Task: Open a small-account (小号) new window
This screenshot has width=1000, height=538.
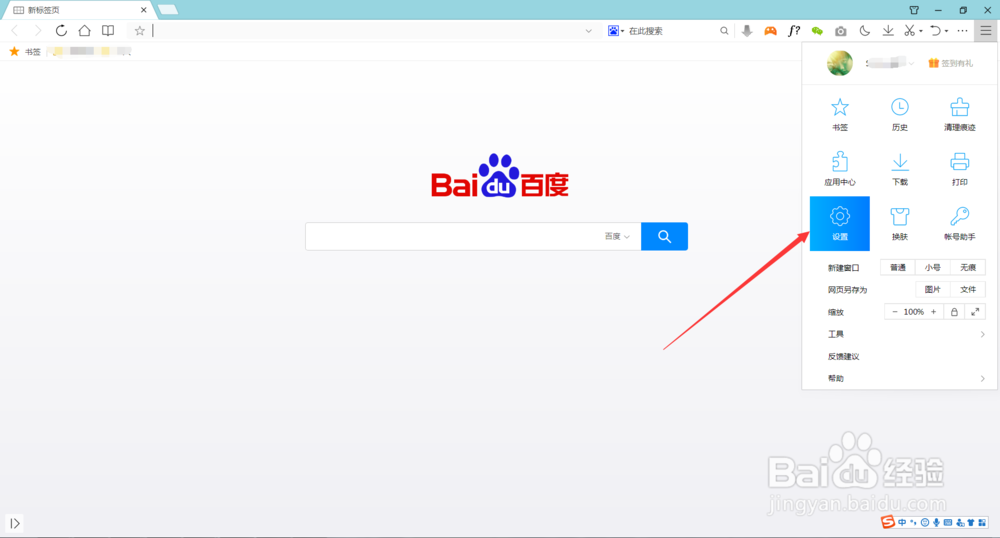Action: click(x=932, y=268)
